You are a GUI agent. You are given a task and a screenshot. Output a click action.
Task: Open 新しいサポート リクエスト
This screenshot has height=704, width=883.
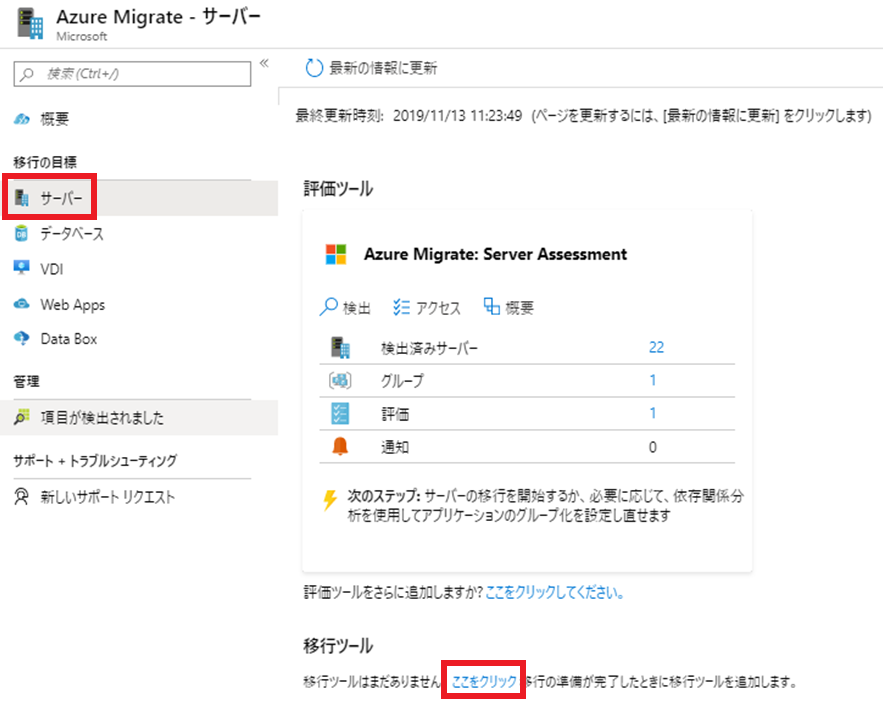coord(108,497)
